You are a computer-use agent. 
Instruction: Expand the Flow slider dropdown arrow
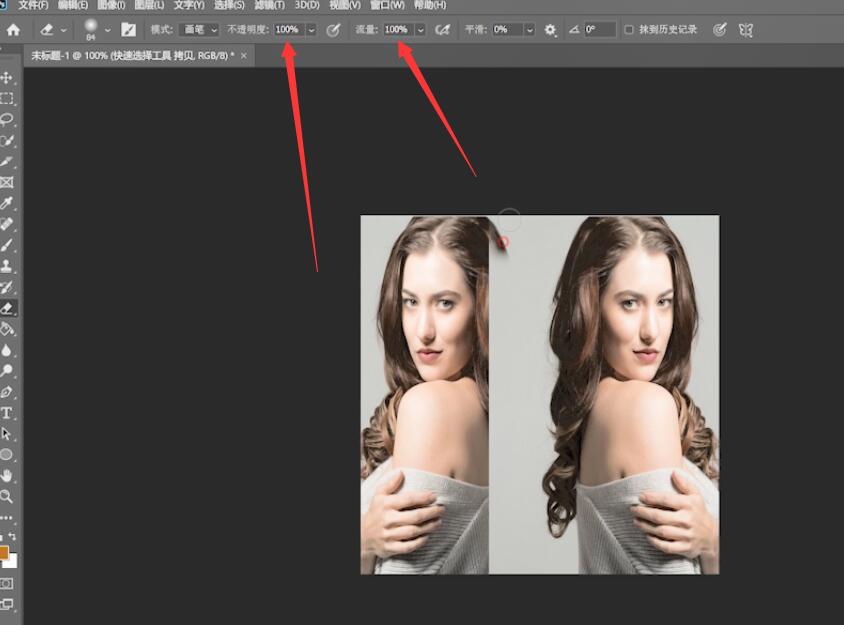[420, 30]
